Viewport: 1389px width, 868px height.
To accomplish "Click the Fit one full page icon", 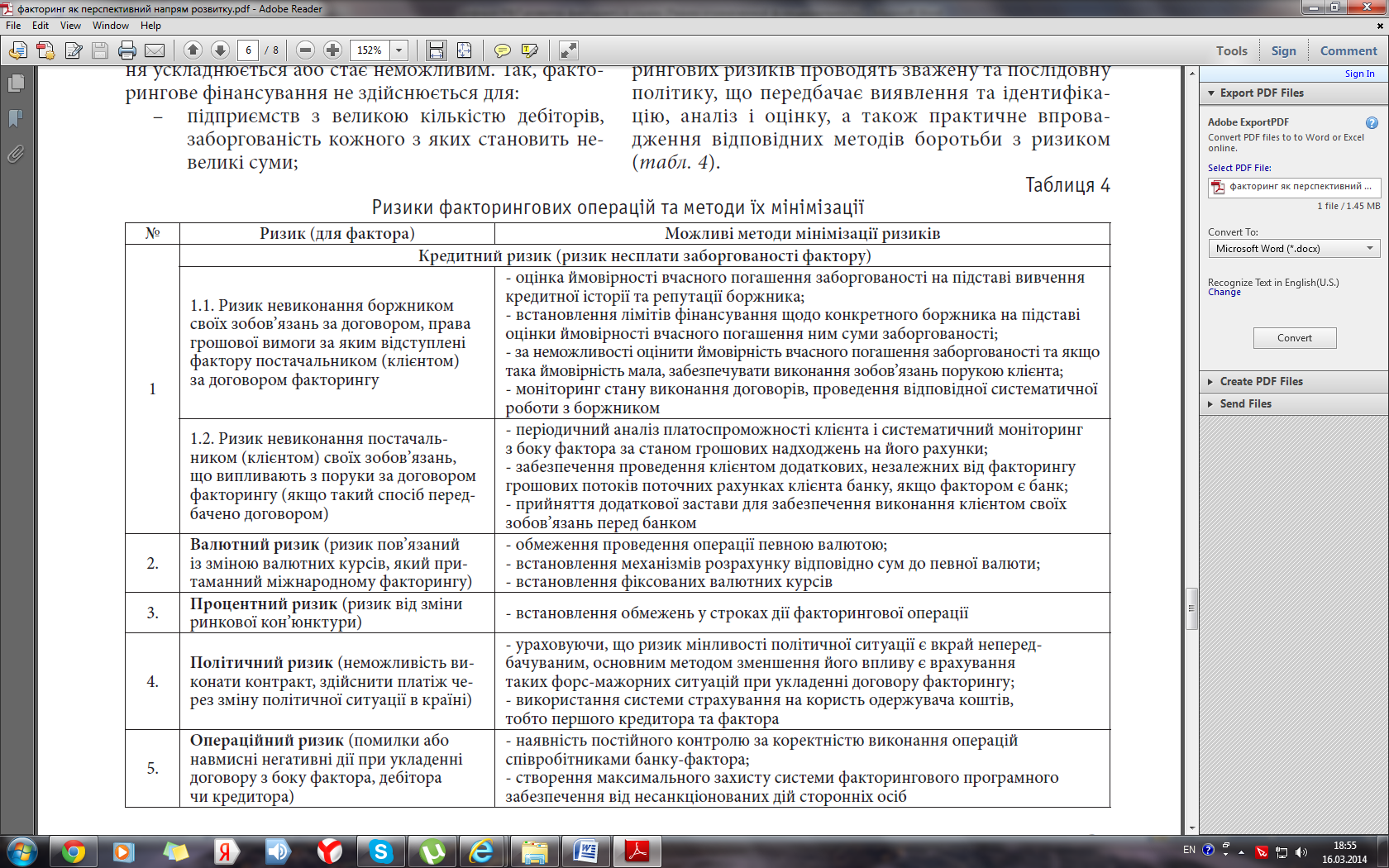I will (x=465, y=50).
